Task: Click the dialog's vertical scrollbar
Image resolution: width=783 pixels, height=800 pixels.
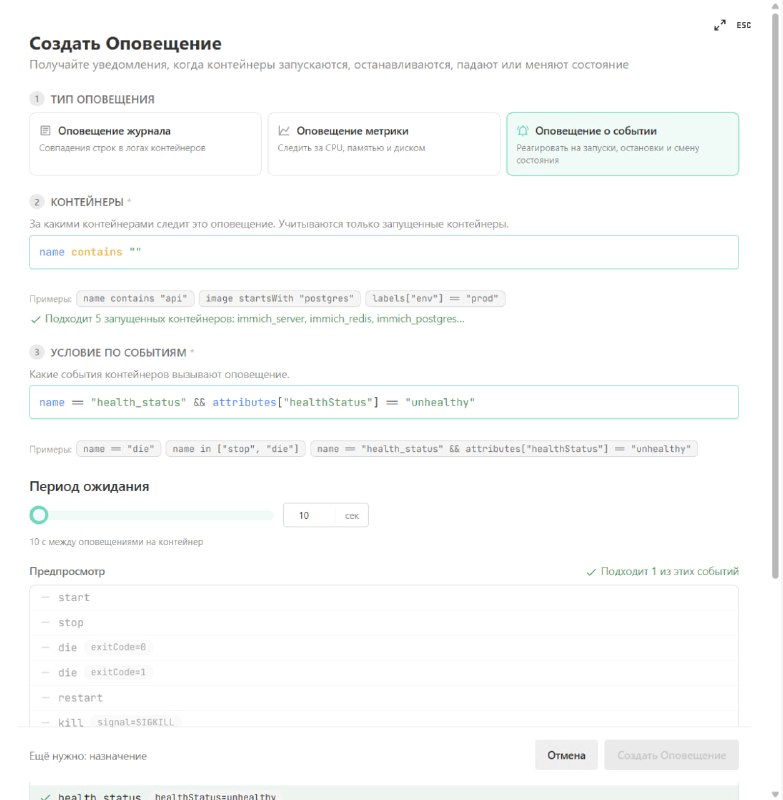Action: (x=775, y=296)
